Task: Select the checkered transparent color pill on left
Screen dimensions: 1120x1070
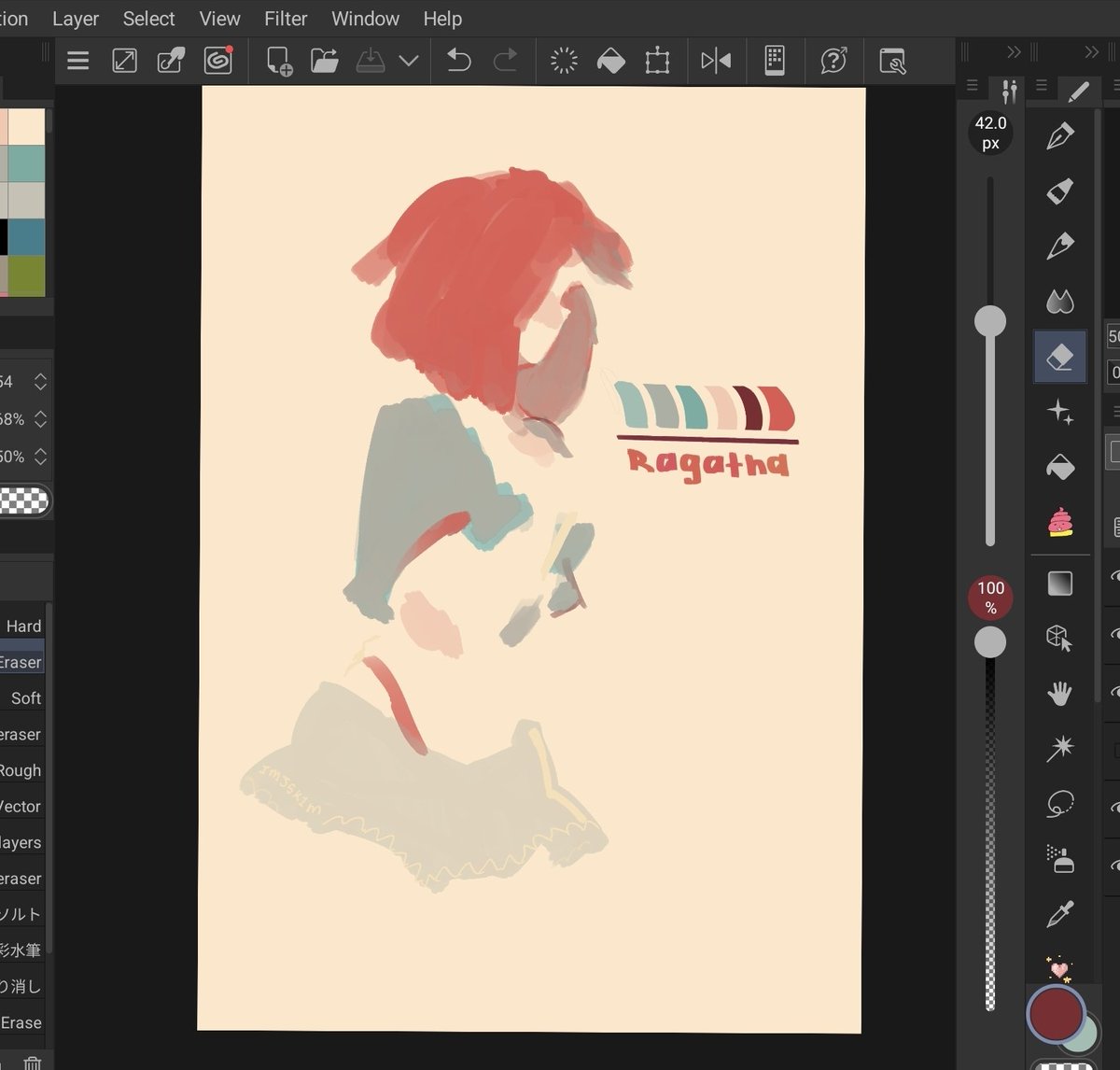Action: click(23, 501)
